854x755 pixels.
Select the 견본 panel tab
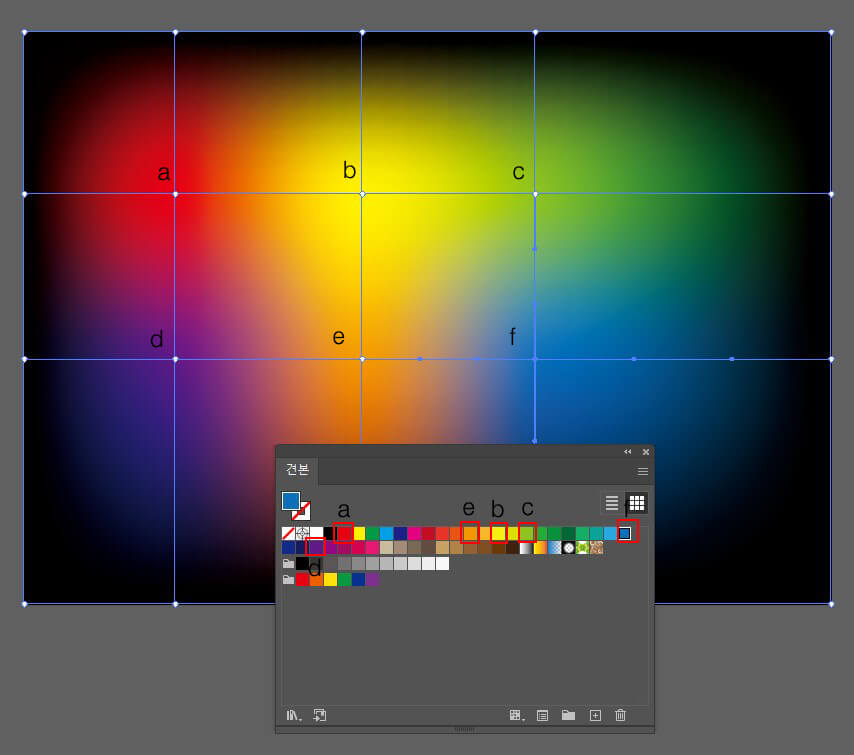coord(297,470)
